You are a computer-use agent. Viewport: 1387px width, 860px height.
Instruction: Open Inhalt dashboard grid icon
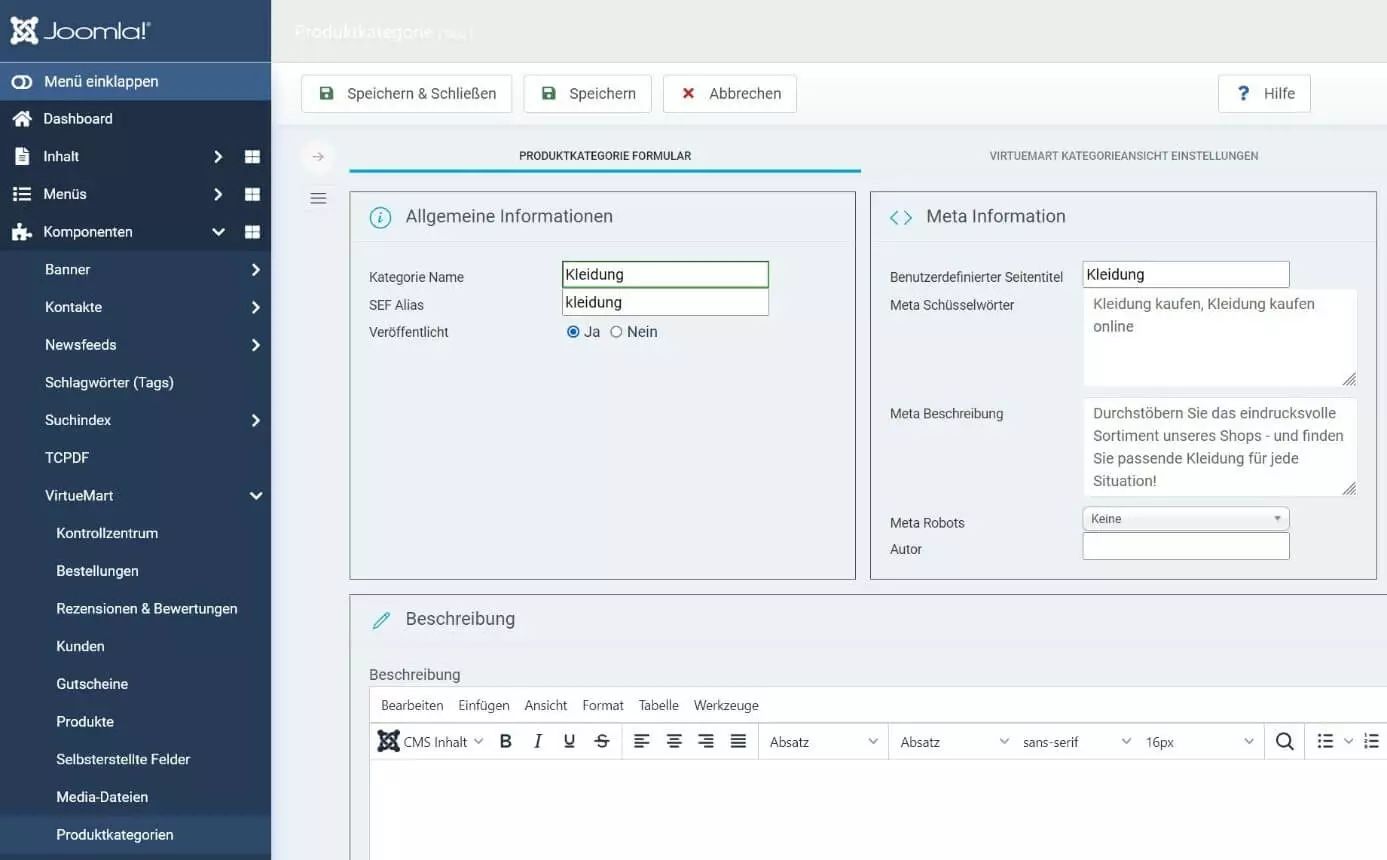[x=252, y=157]
